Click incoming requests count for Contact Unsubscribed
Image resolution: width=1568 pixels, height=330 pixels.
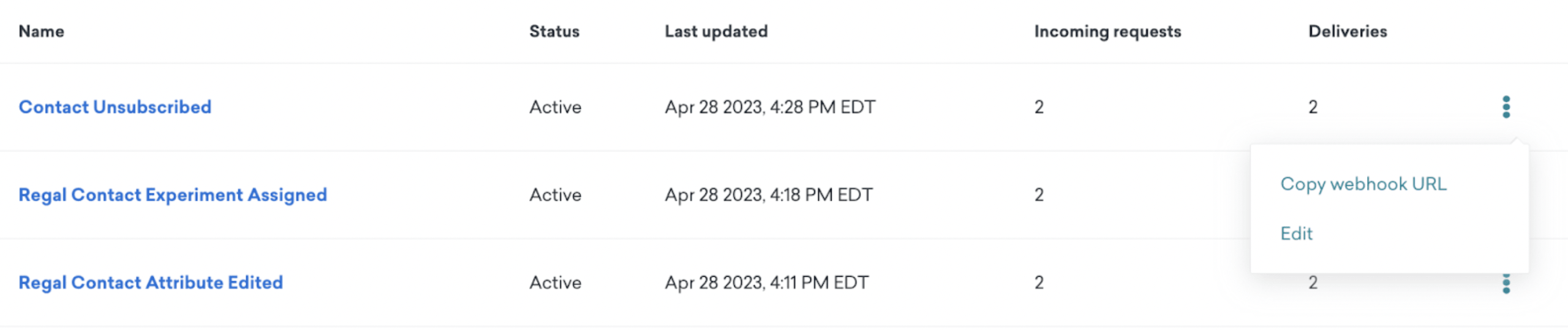click(x=1039, y=107)
